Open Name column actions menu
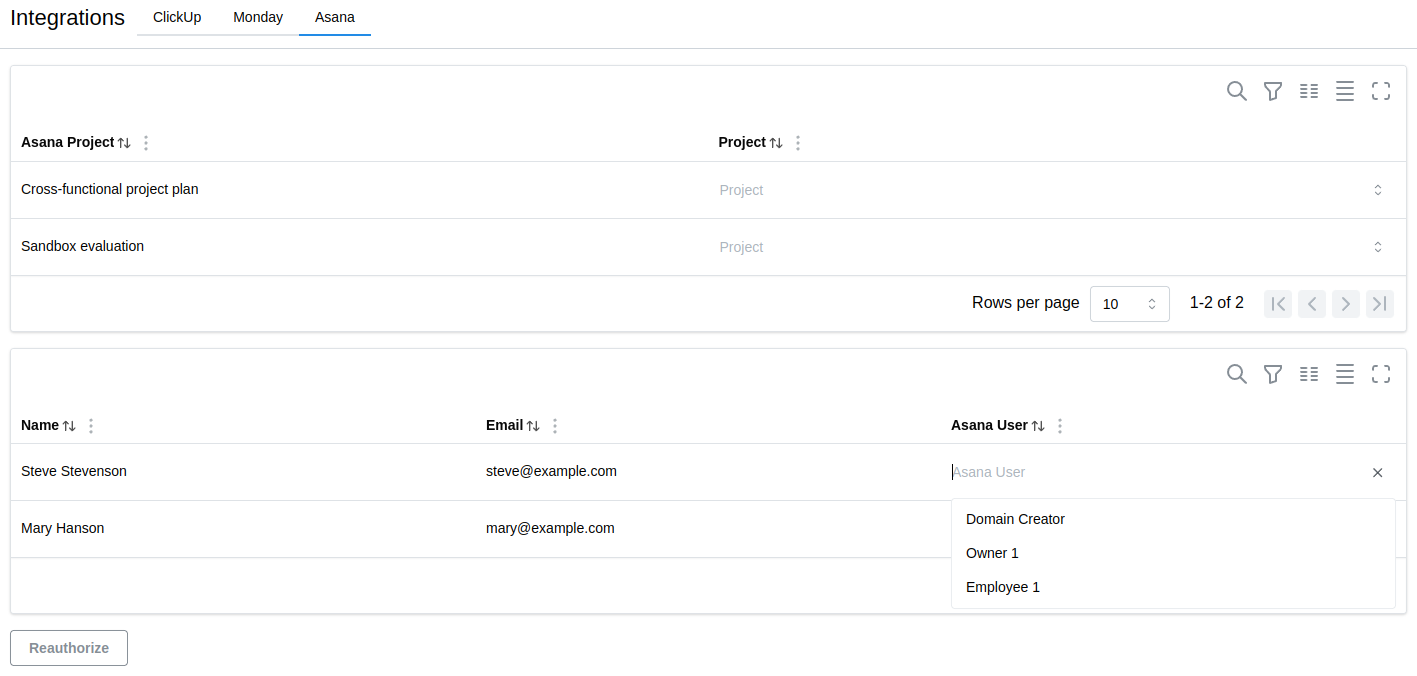 [x=91, y=426]
